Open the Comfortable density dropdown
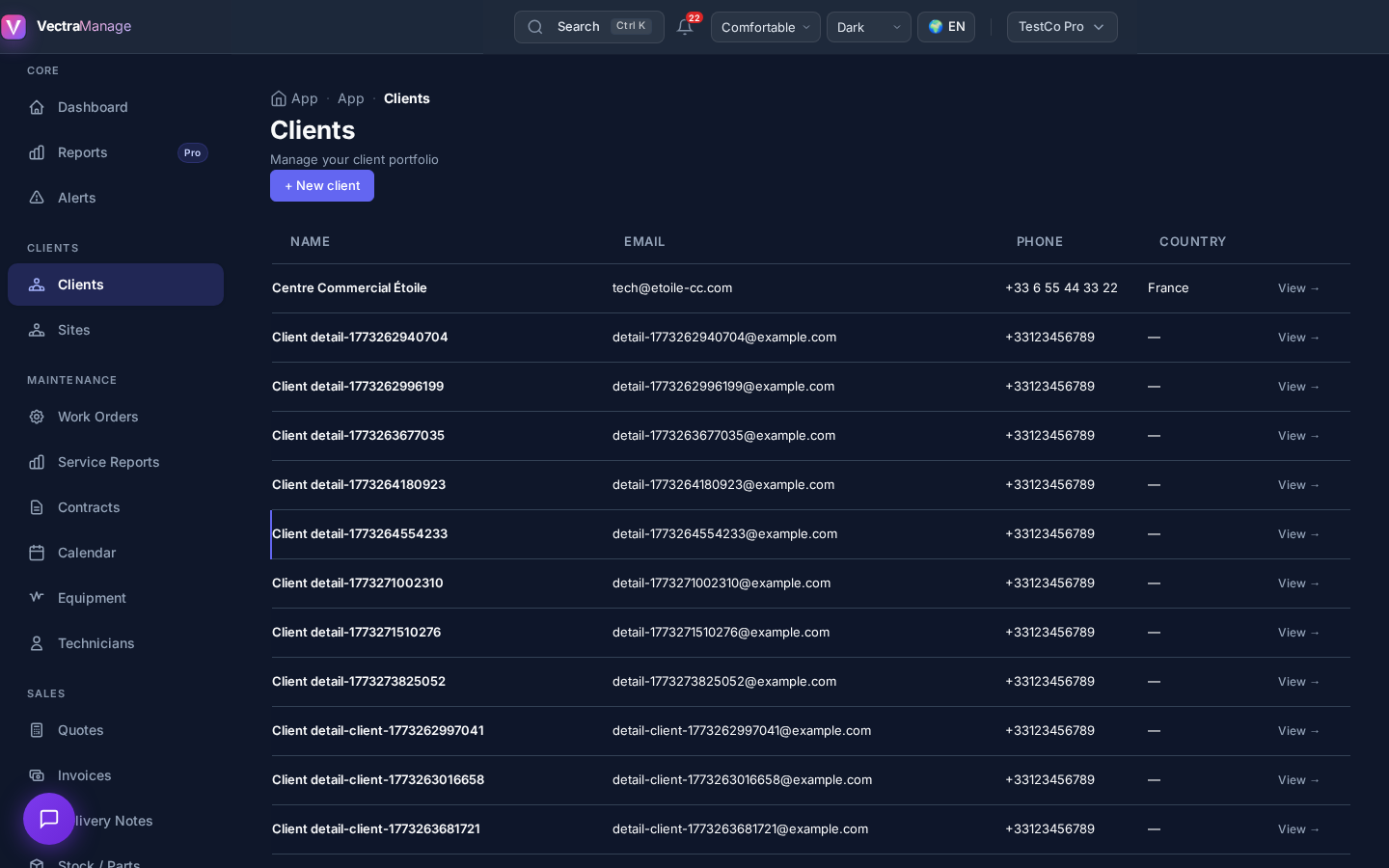 tap(766, 27)
